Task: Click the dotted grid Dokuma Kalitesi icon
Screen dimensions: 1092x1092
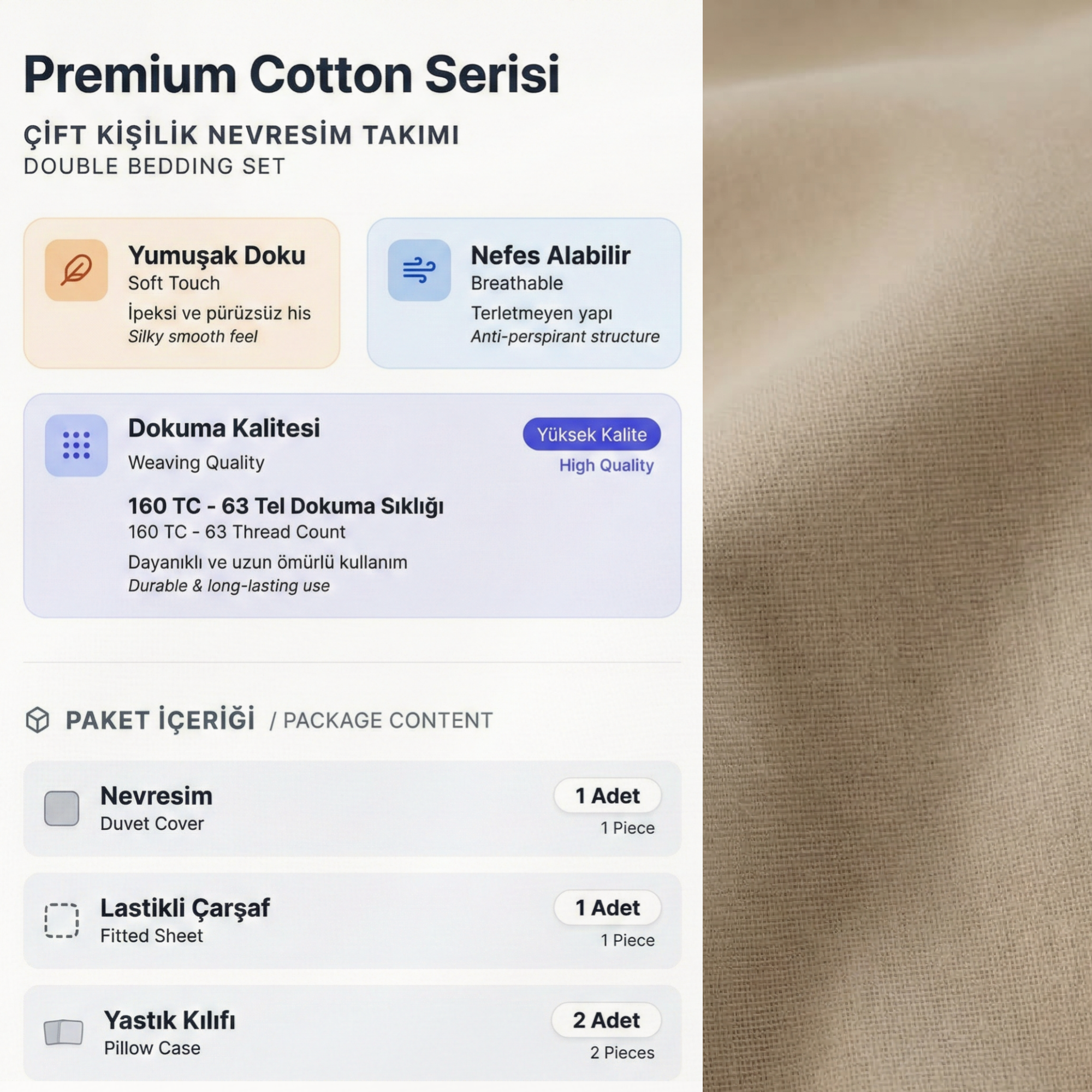Action: click(76, 446)
